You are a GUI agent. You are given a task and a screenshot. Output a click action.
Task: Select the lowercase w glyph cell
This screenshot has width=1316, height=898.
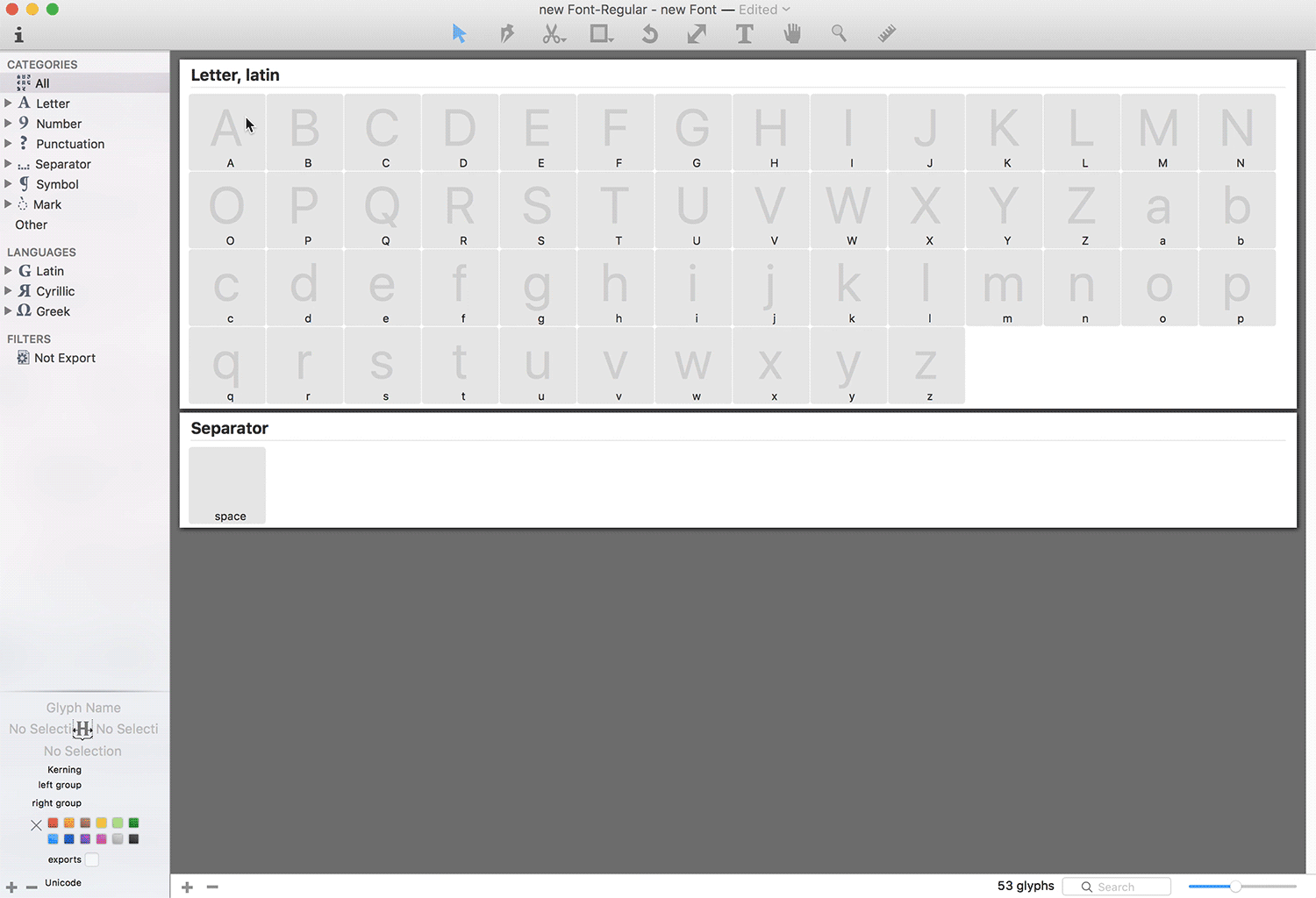693,366
